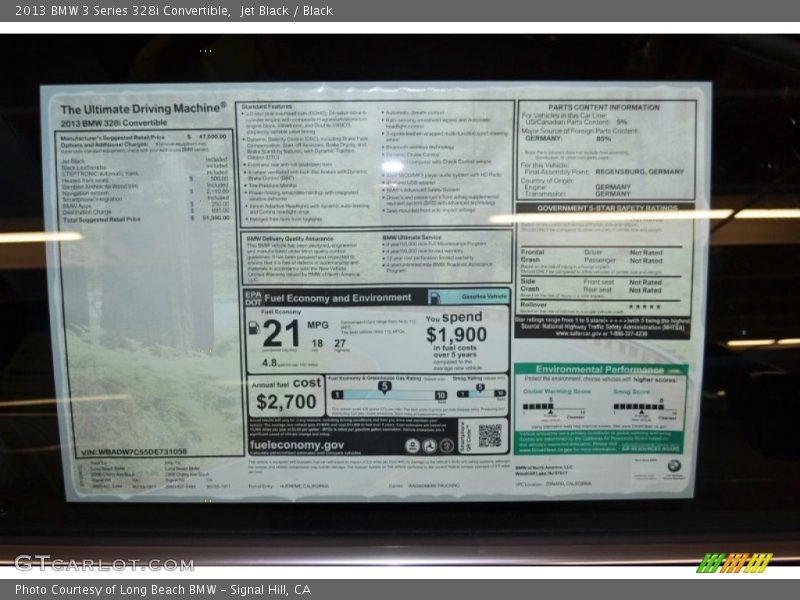Click the Smog Rating scale on fuel label
Image resolution: width=800 pixels, height=600 pixels.
pos(481,393)
